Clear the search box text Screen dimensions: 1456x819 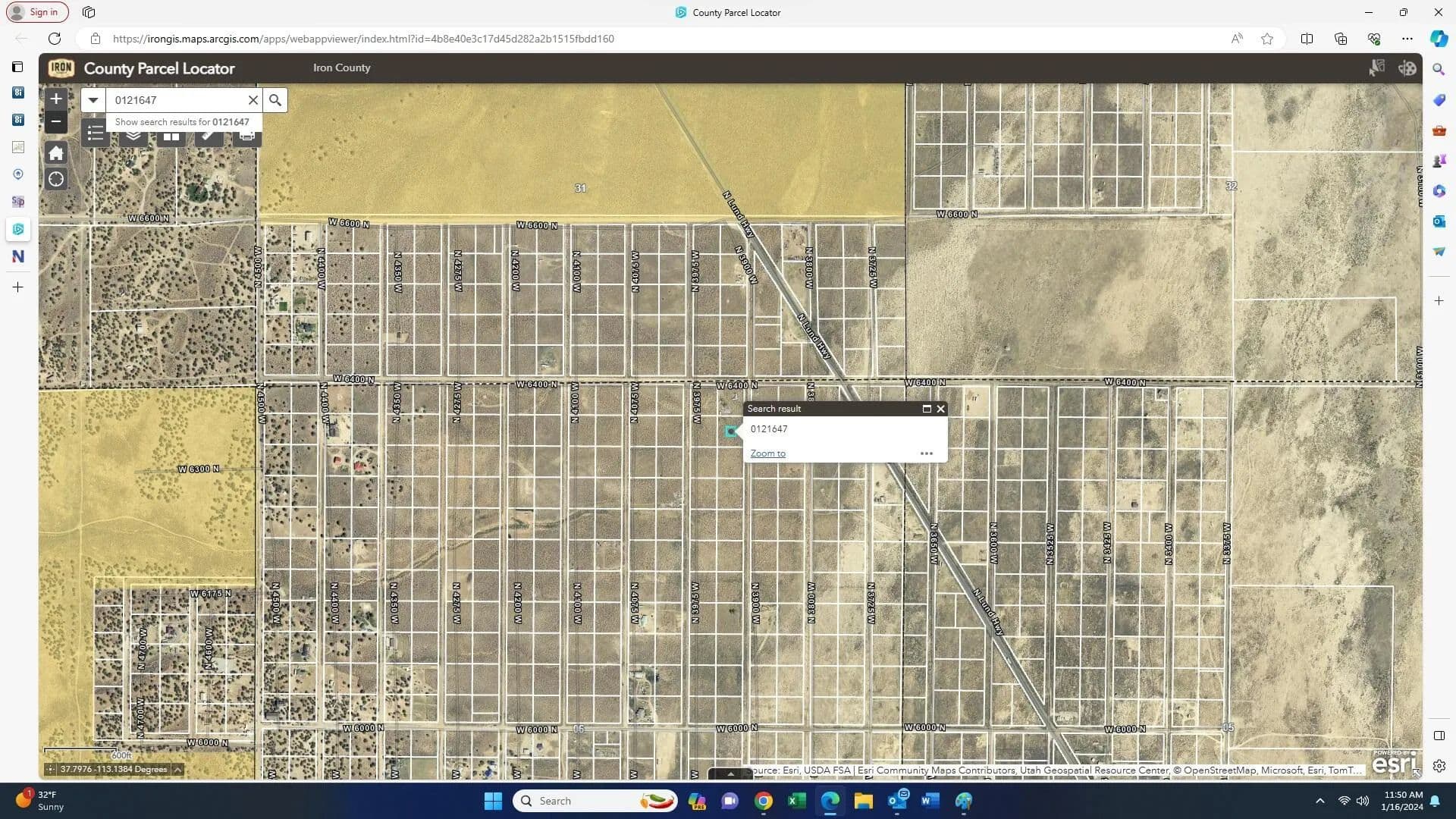[253, 100]
